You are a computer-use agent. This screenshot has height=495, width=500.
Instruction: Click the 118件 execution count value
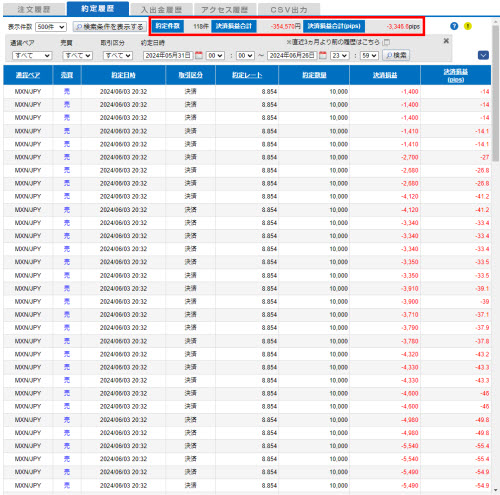tap(201, 26)
